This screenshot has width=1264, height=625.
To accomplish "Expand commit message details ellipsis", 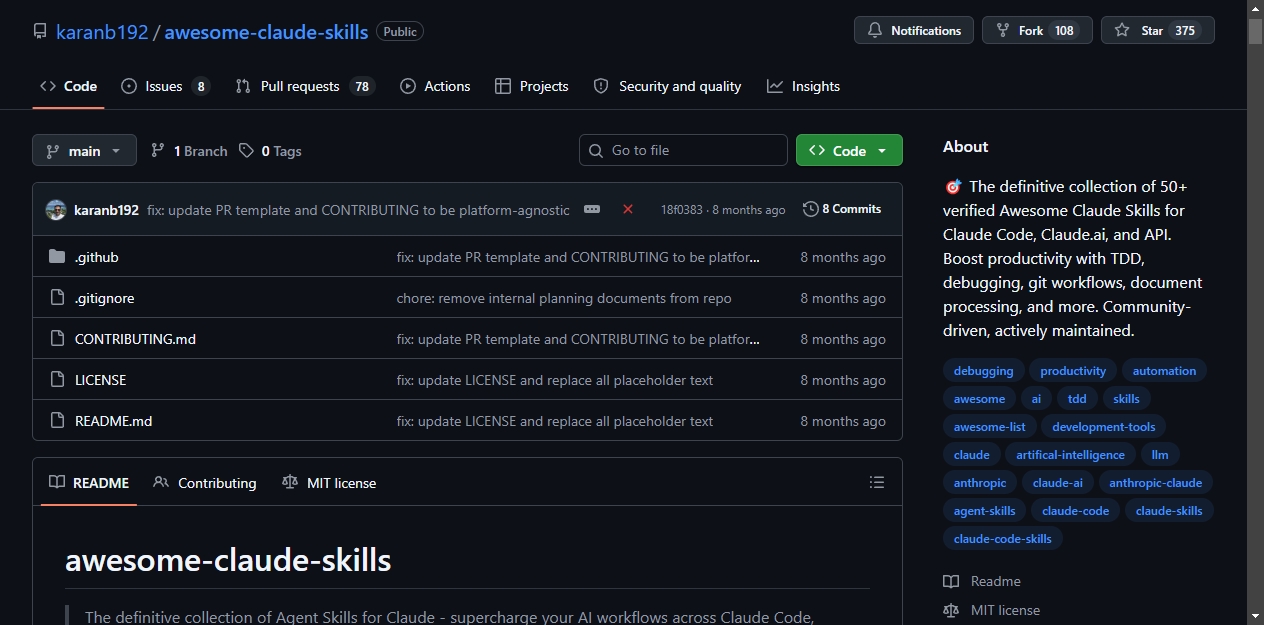I will pos(592,209).
